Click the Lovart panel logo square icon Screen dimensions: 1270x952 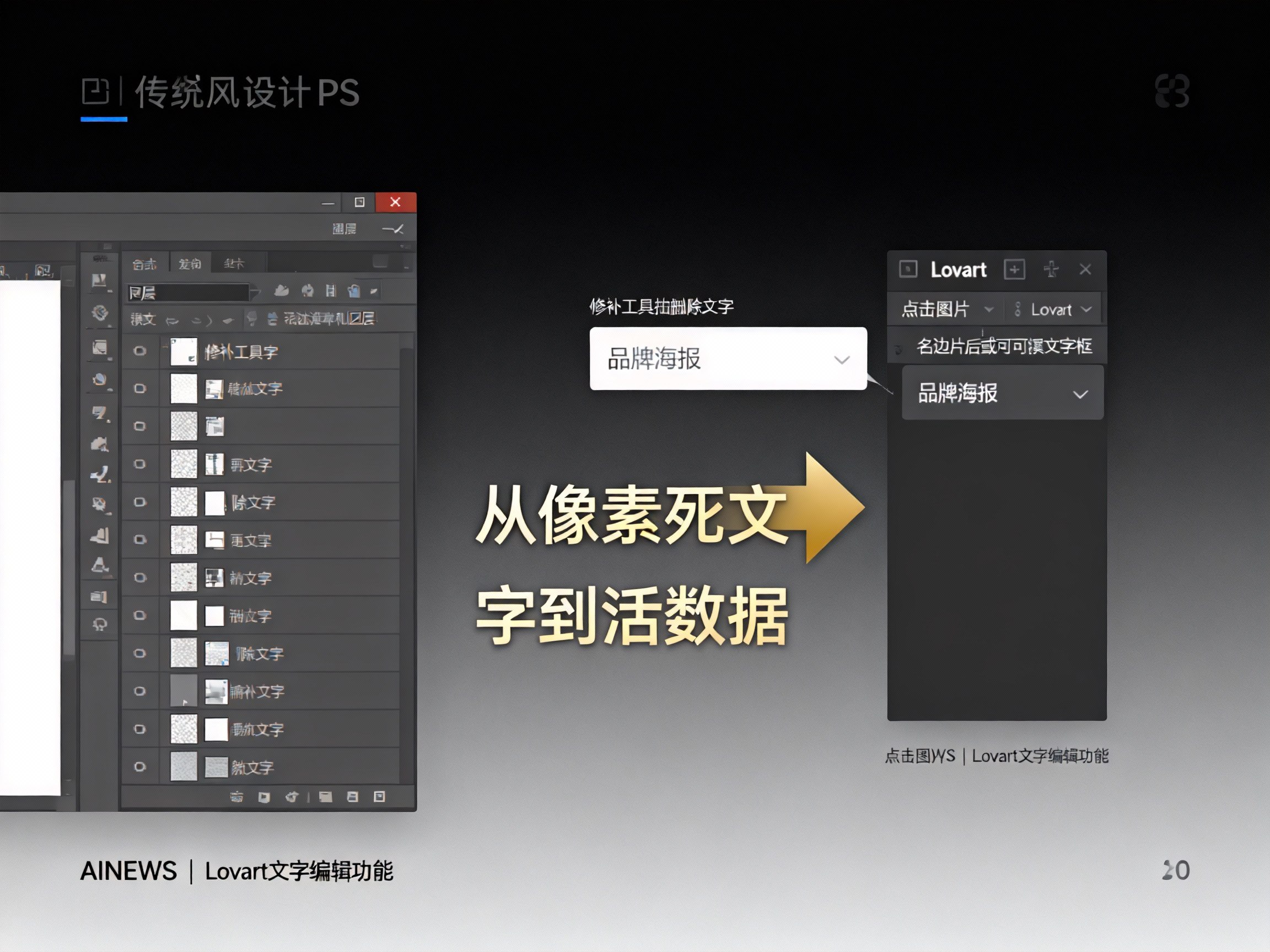[908, 269]
